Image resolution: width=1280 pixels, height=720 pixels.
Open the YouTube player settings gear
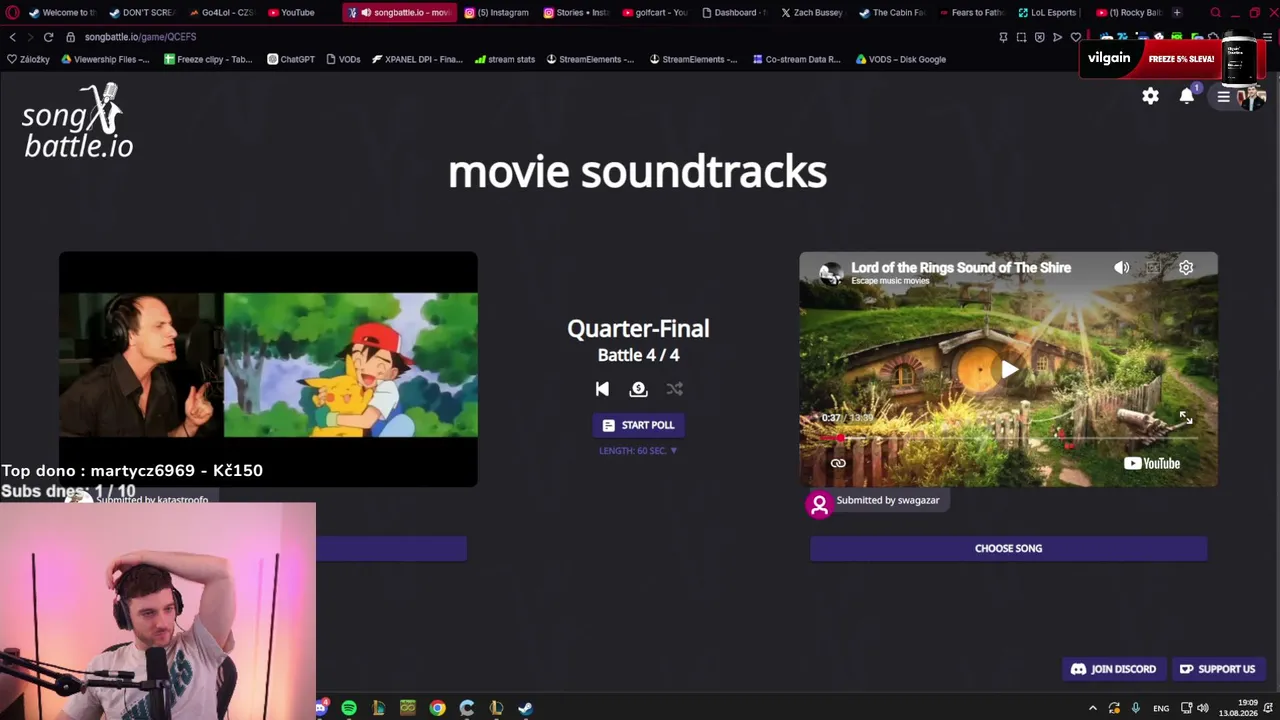pyautogui.click(x=1186, y=268)
